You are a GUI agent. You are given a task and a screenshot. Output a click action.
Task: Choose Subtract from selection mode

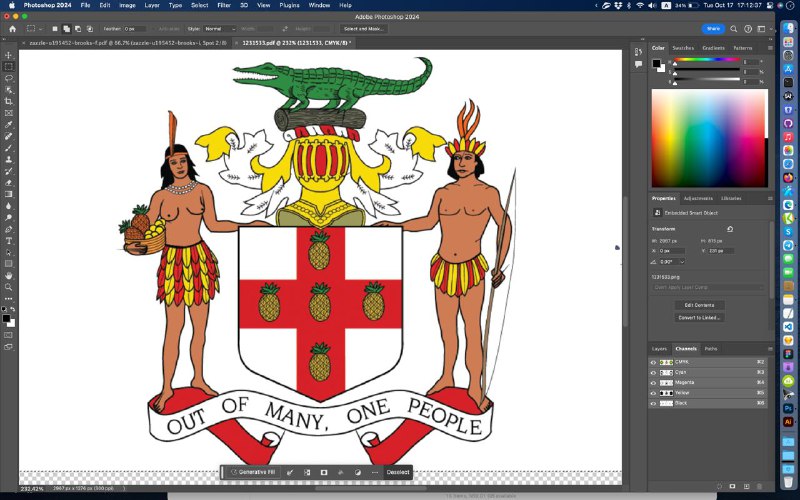78,29
